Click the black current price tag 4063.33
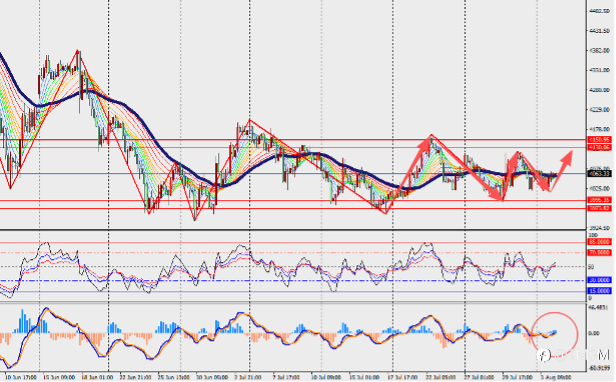The image size is (616, 382). point(599,173)
